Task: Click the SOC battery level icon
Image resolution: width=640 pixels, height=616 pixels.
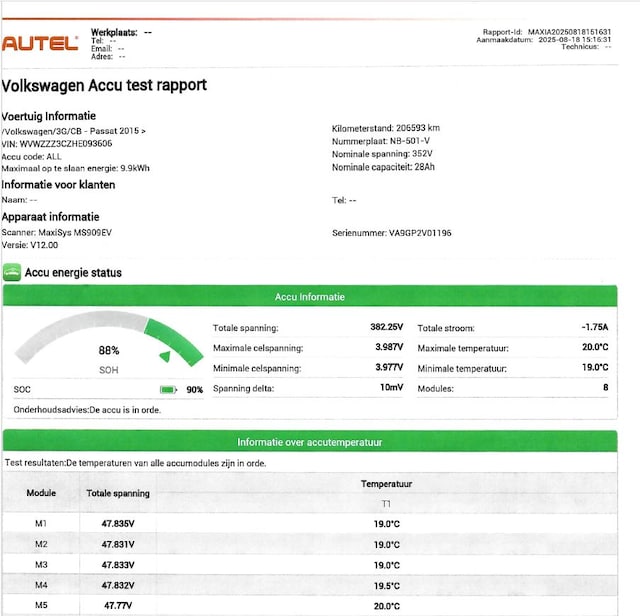Action: 168,390
